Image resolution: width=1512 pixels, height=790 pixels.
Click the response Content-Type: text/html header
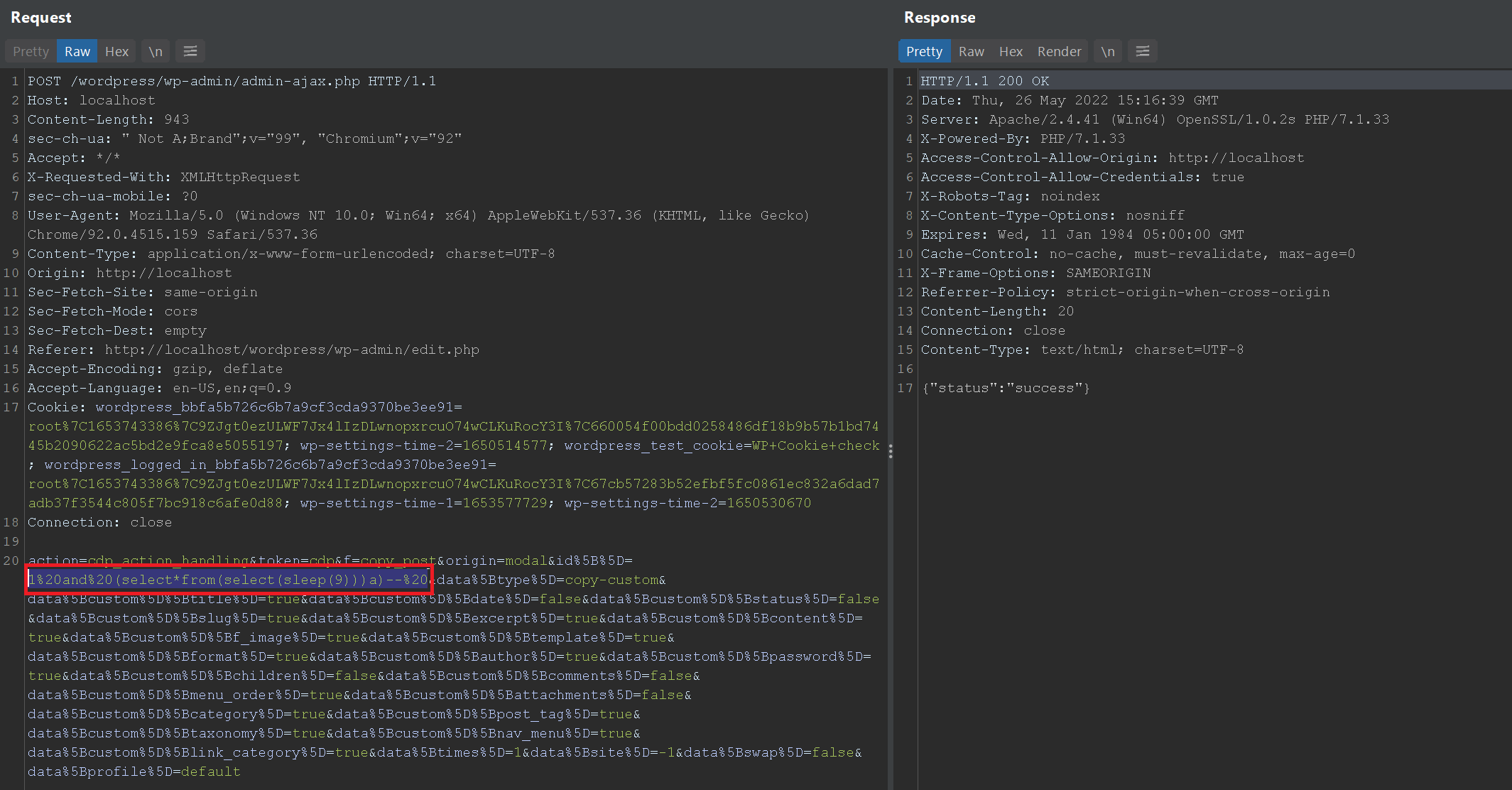tap(1083, 350)
